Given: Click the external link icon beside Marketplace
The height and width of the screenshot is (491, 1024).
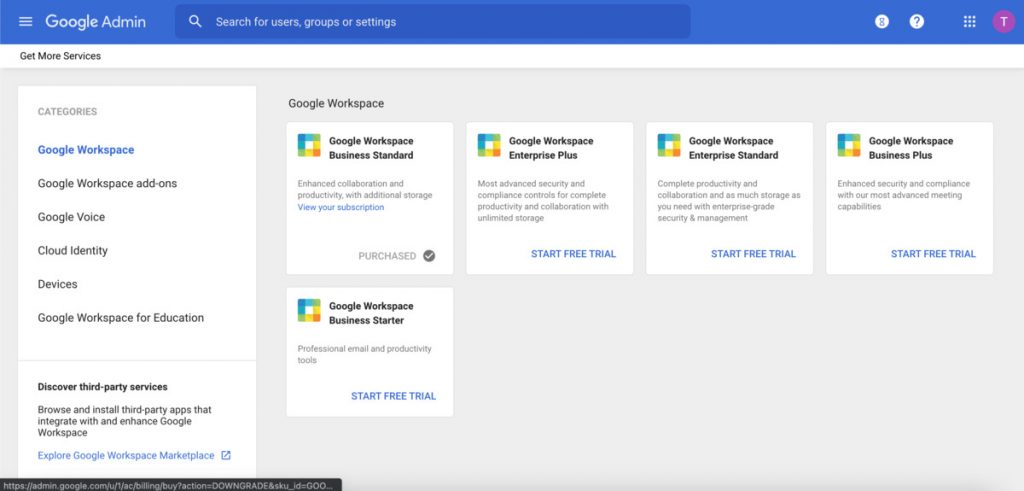Looking at the screenshot, I should [226, 455].
